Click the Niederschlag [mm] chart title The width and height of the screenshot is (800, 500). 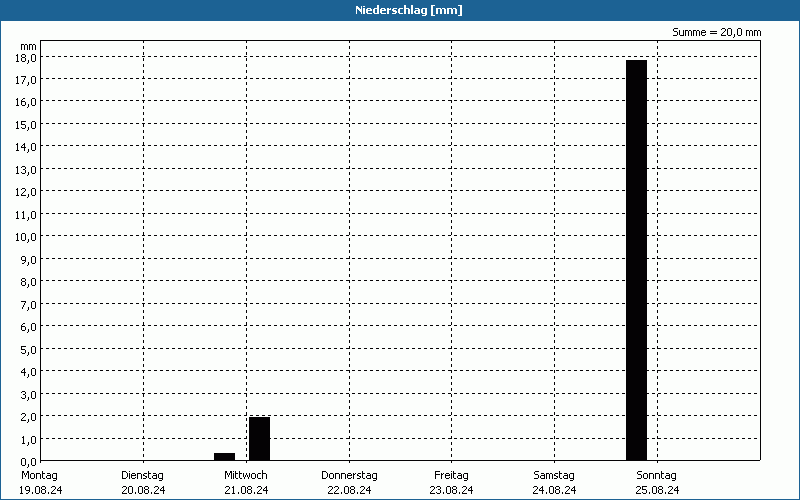click(409, 10)
